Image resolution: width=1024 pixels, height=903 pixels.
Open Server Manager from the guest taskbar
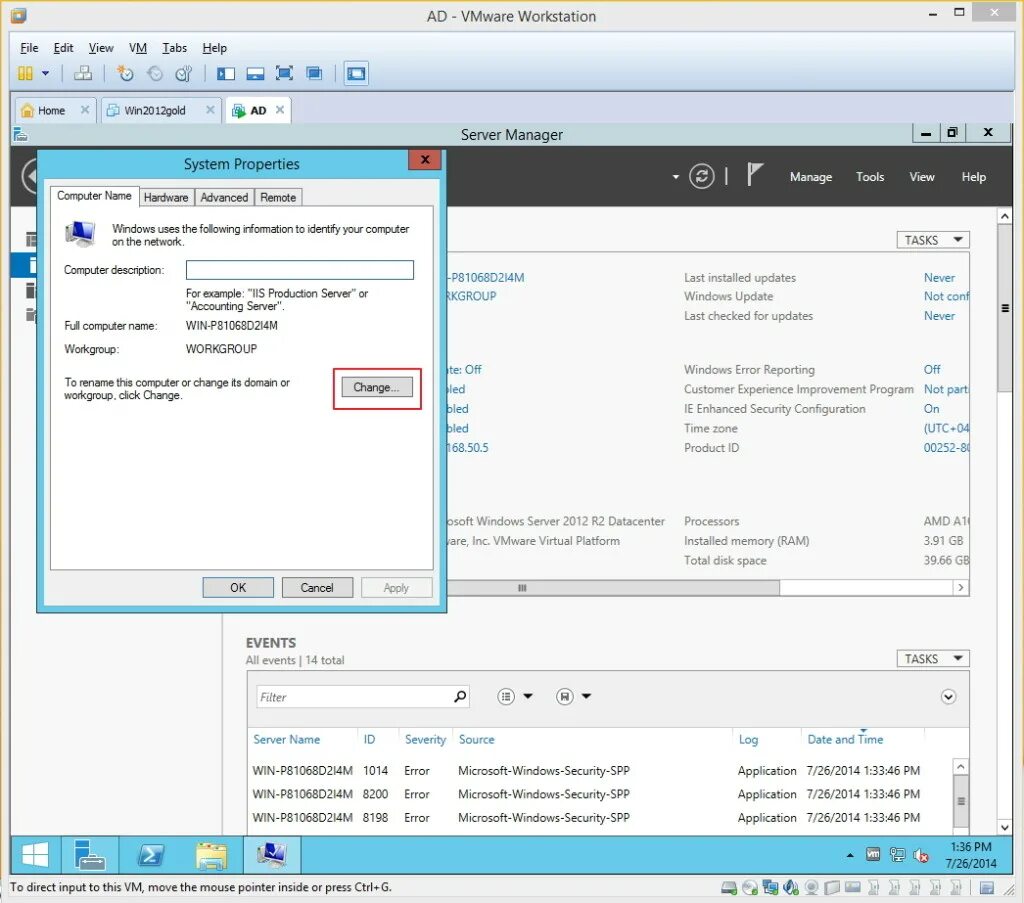[90, 855]
